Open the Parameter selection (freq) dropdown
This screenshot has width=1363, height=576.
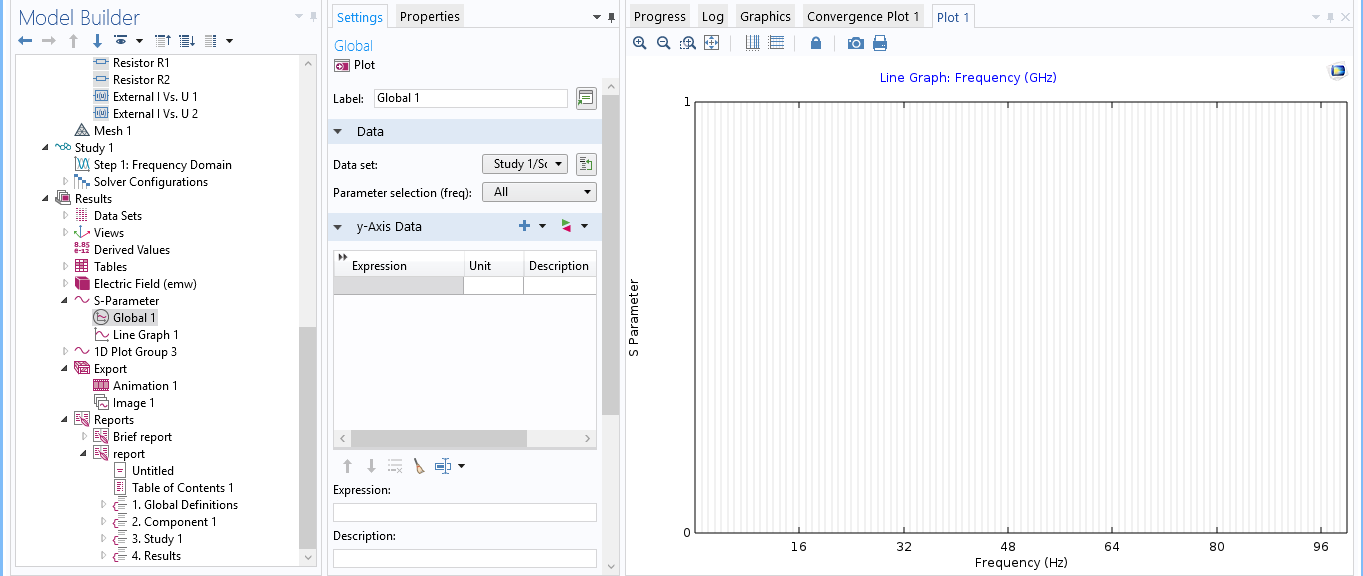point(539,192)
